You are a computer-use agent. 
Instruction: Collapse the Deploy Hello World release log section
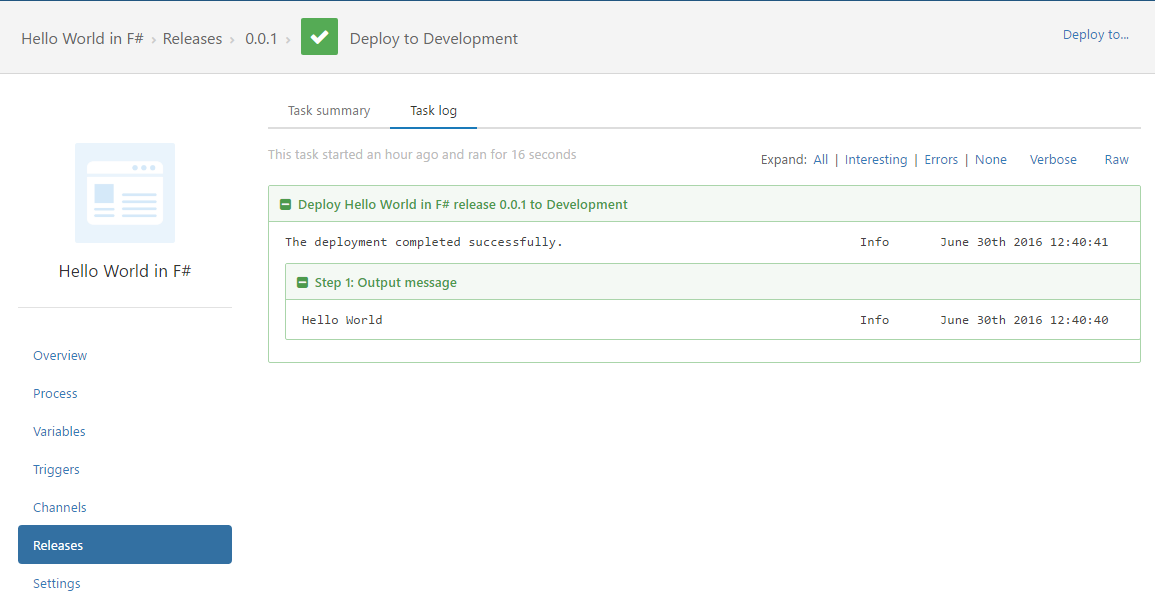(285, 205)
